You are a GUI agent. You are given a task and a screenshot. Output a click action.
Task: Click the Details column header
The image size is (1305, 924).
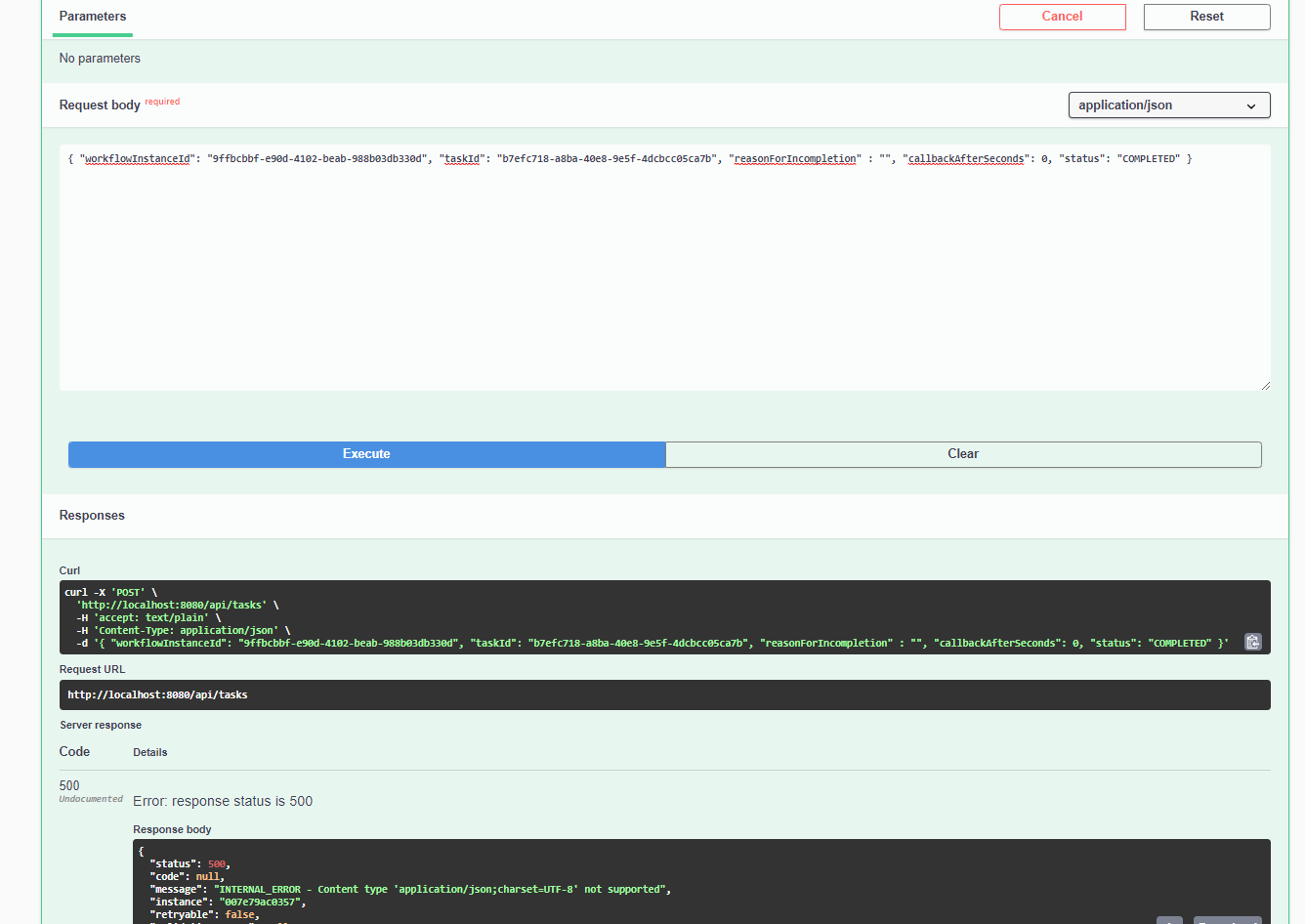point(149,752)
